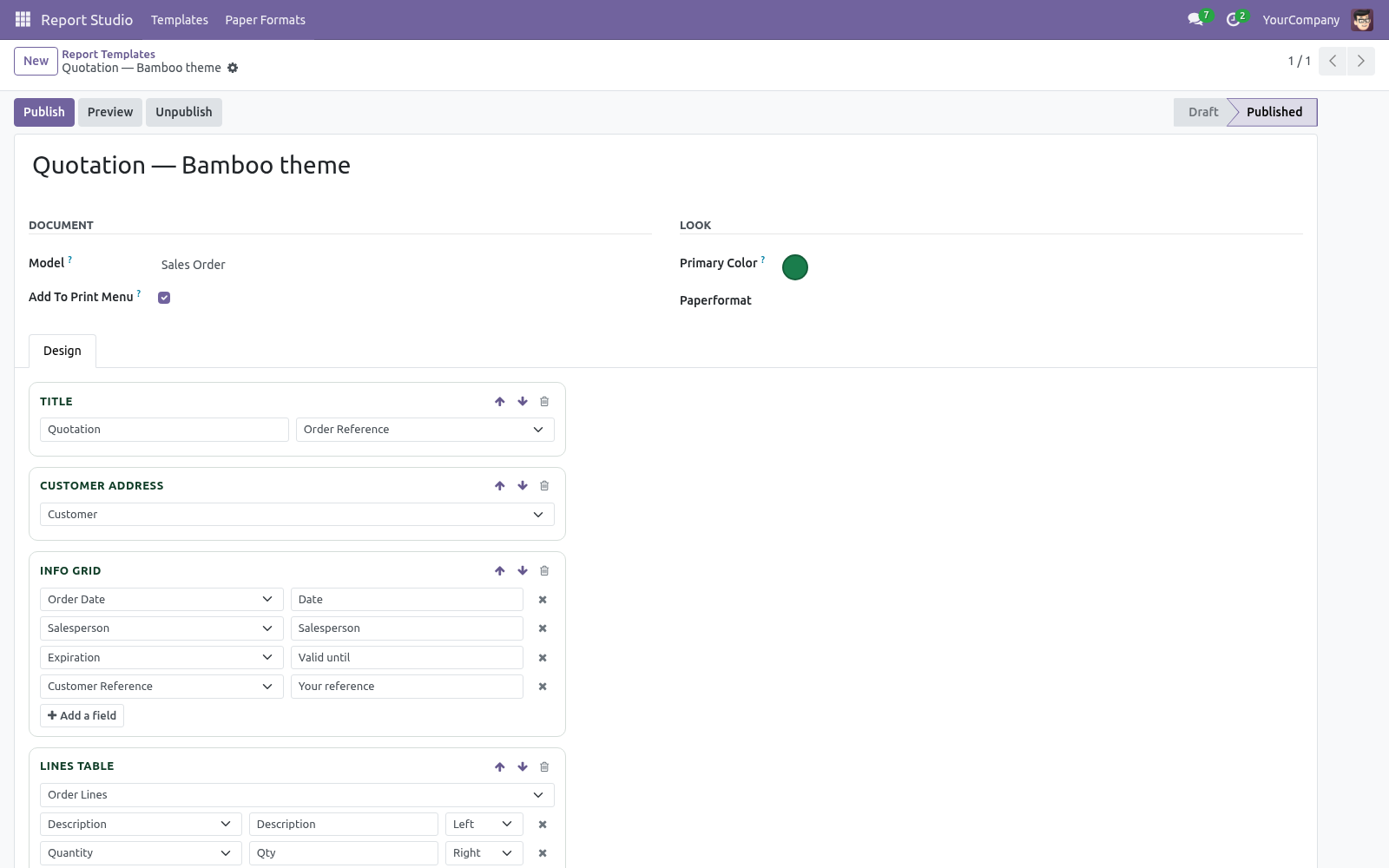Open the Order Date field dropdown
Image resolution: width=1389 pixels, height=868 pixels.
161,600
